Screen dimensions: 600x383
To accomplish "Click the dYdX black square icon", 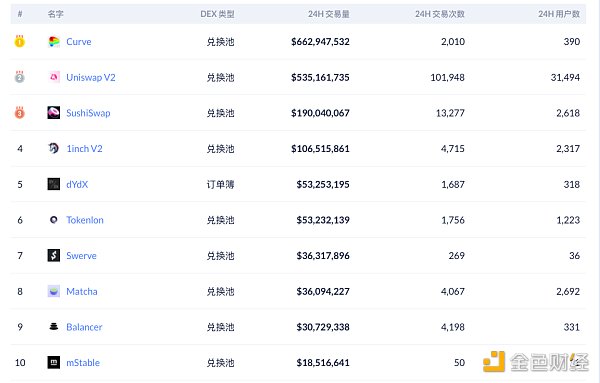I will (54, 184).
